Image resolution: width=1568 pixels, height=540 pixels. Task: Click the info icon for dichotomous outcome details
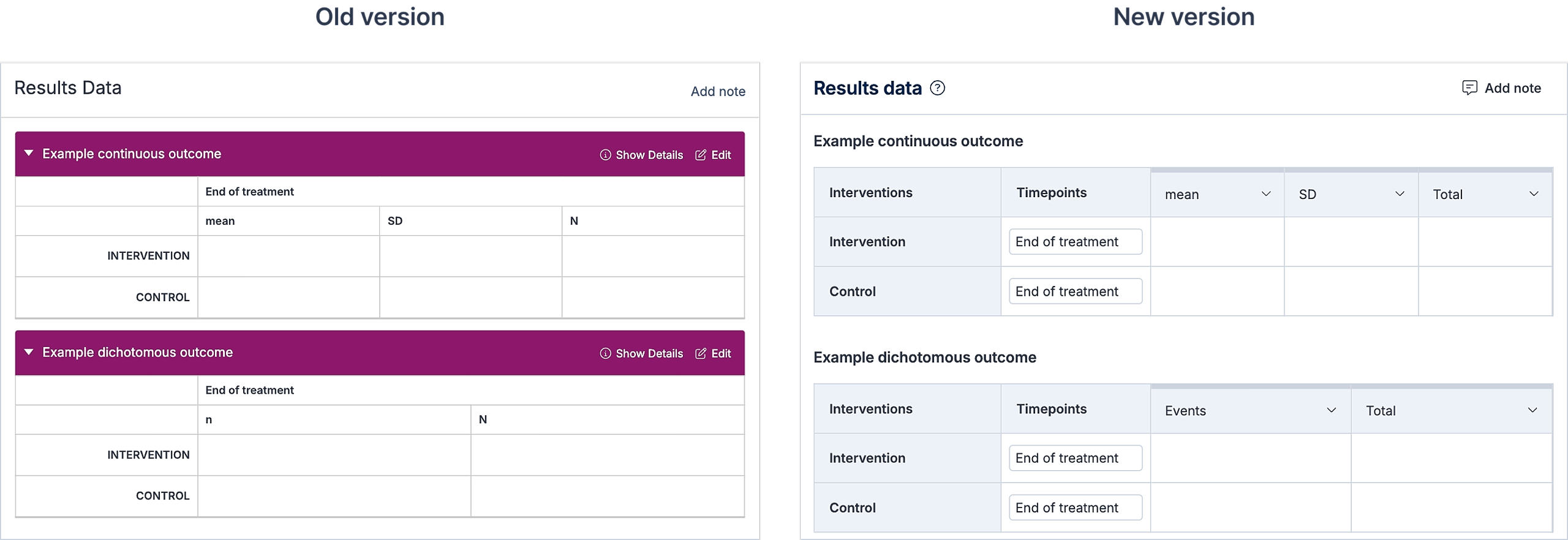[x=605, y=353]
